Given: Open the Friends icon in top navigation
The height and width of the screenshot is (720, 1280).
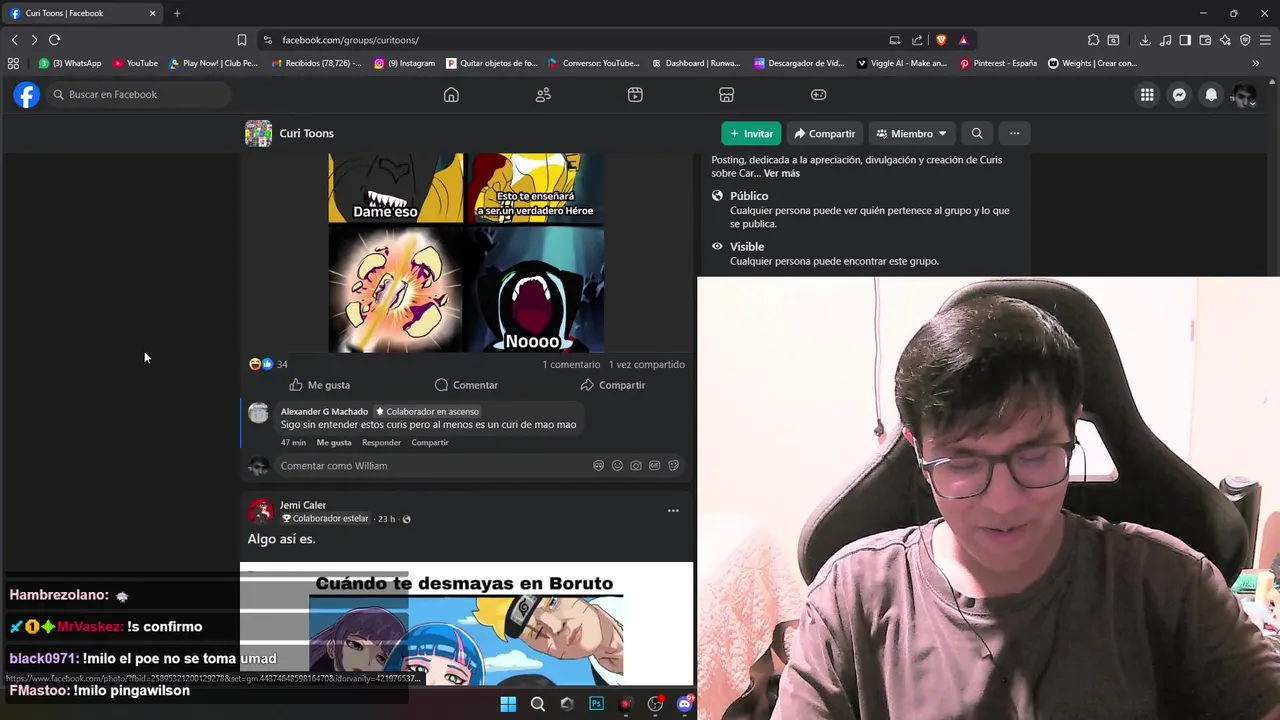Looking at the screenshot, I should click(x=543, y=94).
